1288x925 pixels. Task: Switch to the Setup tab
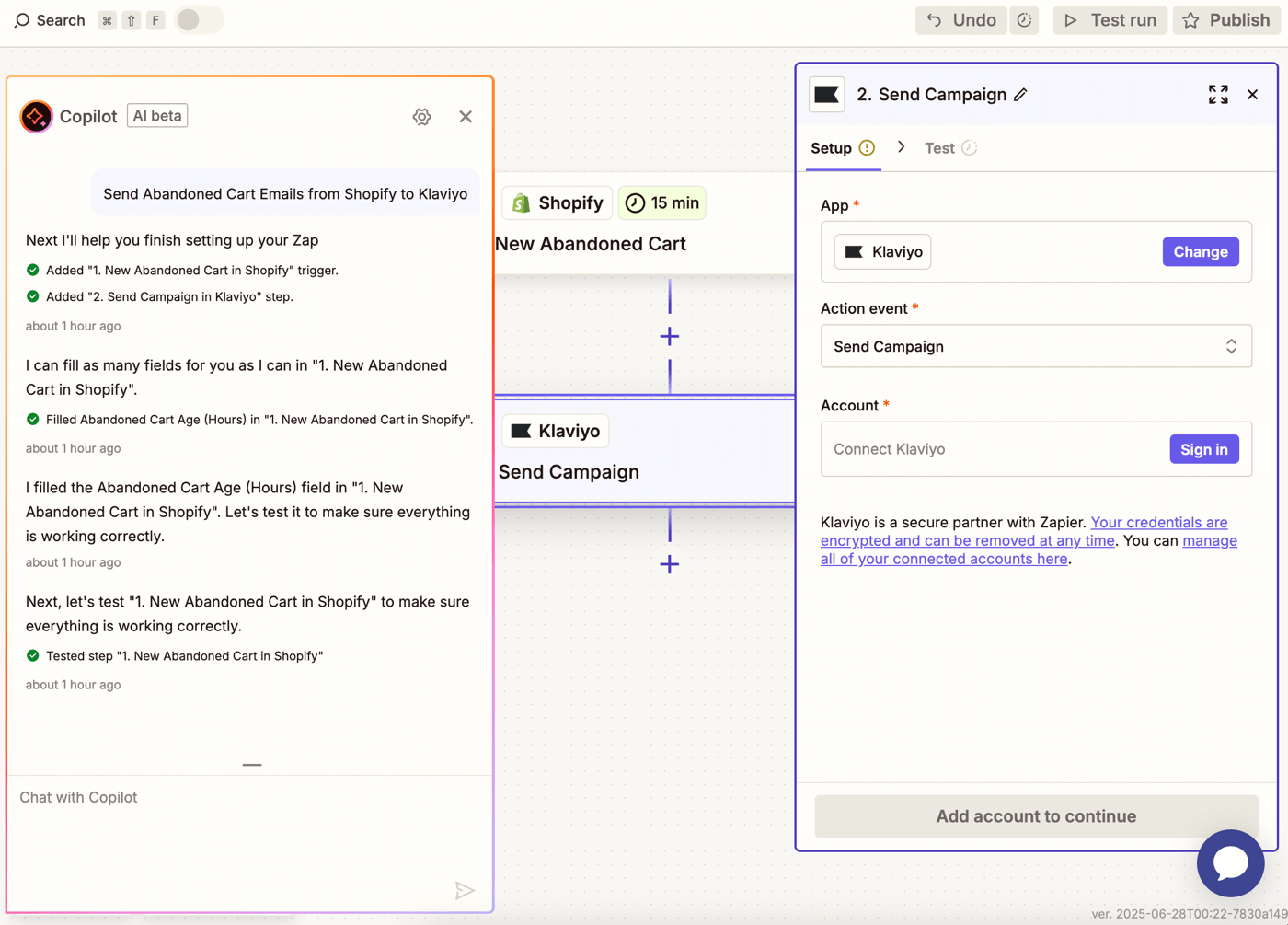click(x=843, y=148)
